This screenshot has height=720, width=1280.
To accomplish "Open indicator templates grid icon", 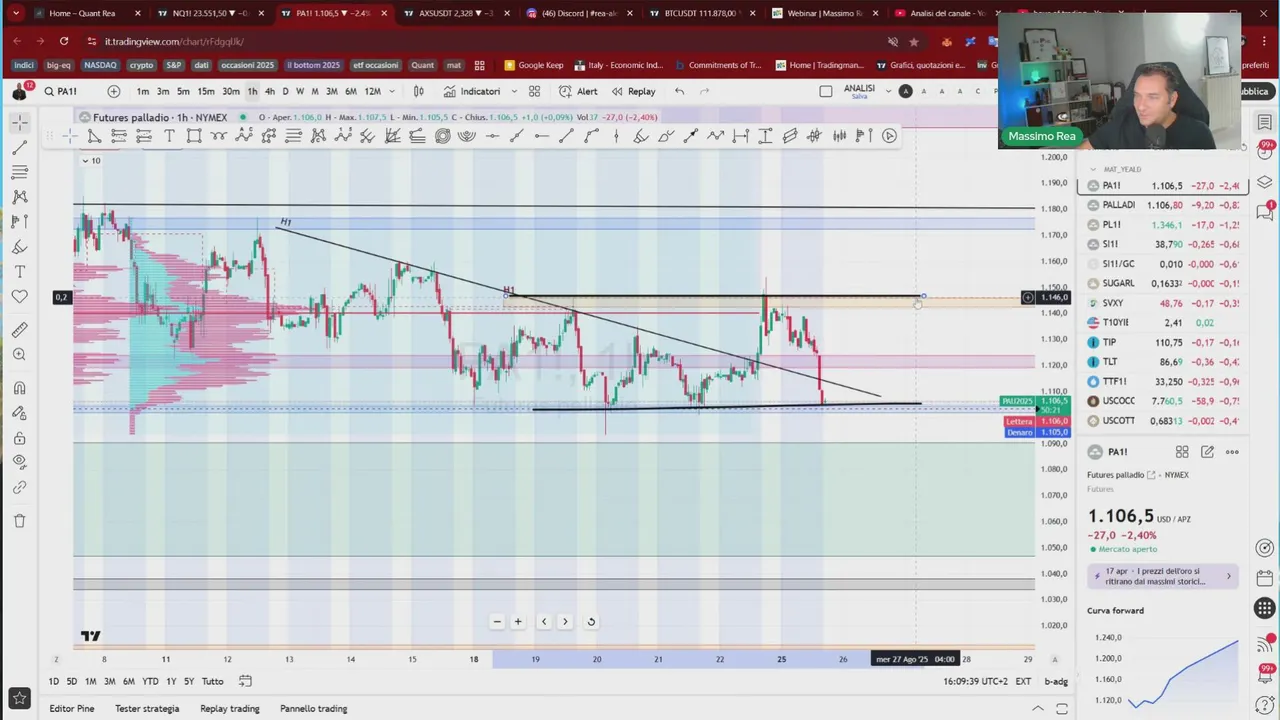I will [535, 91].
